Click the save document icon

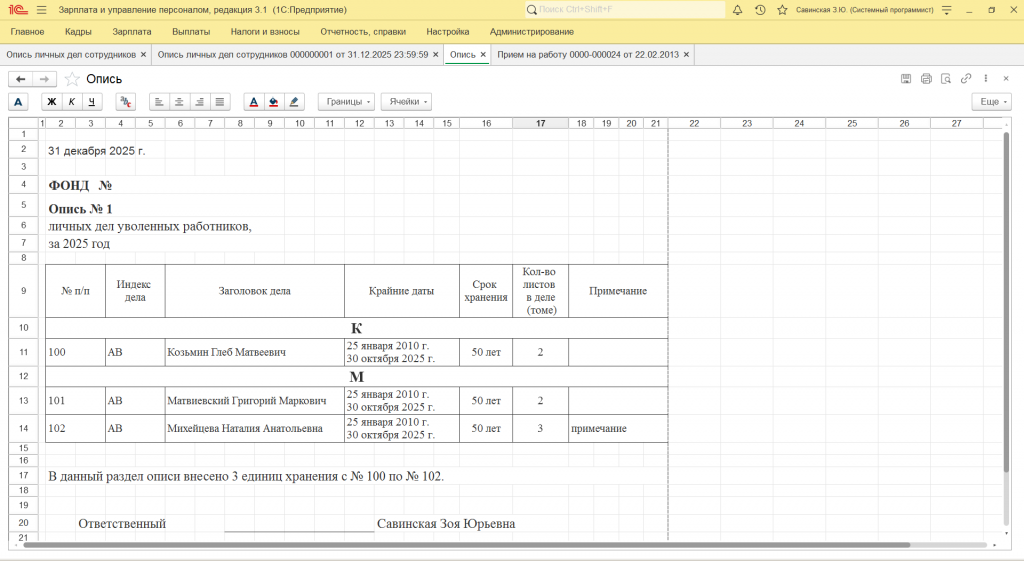pos(906,79)
